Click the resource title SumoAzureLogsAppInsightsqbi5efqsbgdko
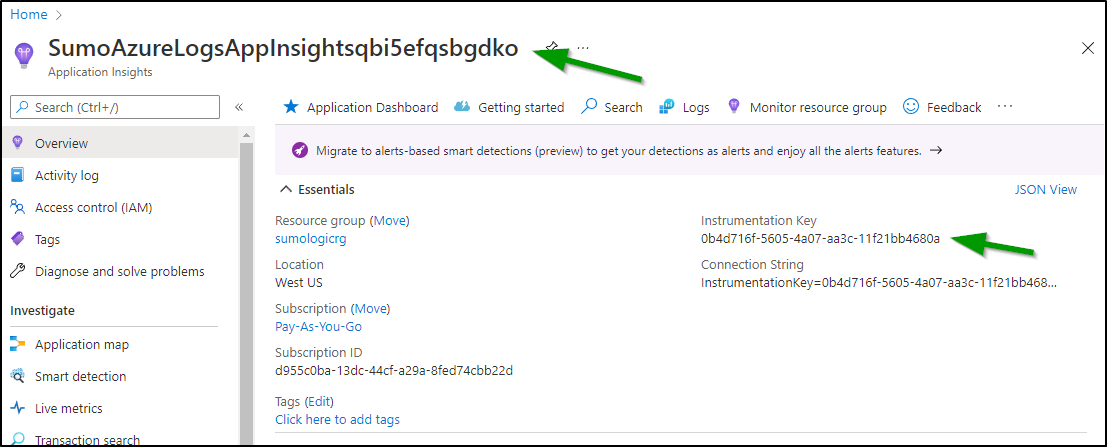 point(283,48)
